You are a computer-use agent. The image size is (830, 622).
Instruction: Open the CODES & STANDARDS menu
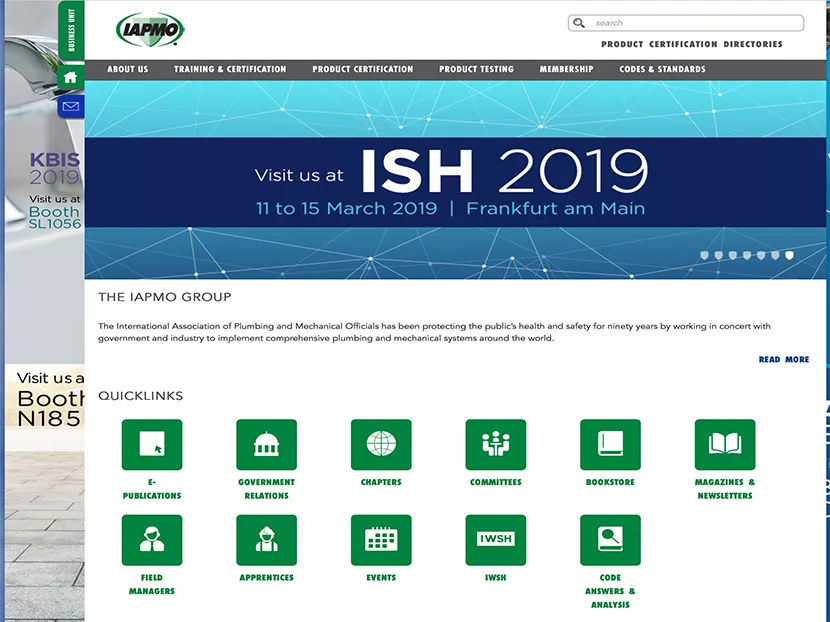662,69
